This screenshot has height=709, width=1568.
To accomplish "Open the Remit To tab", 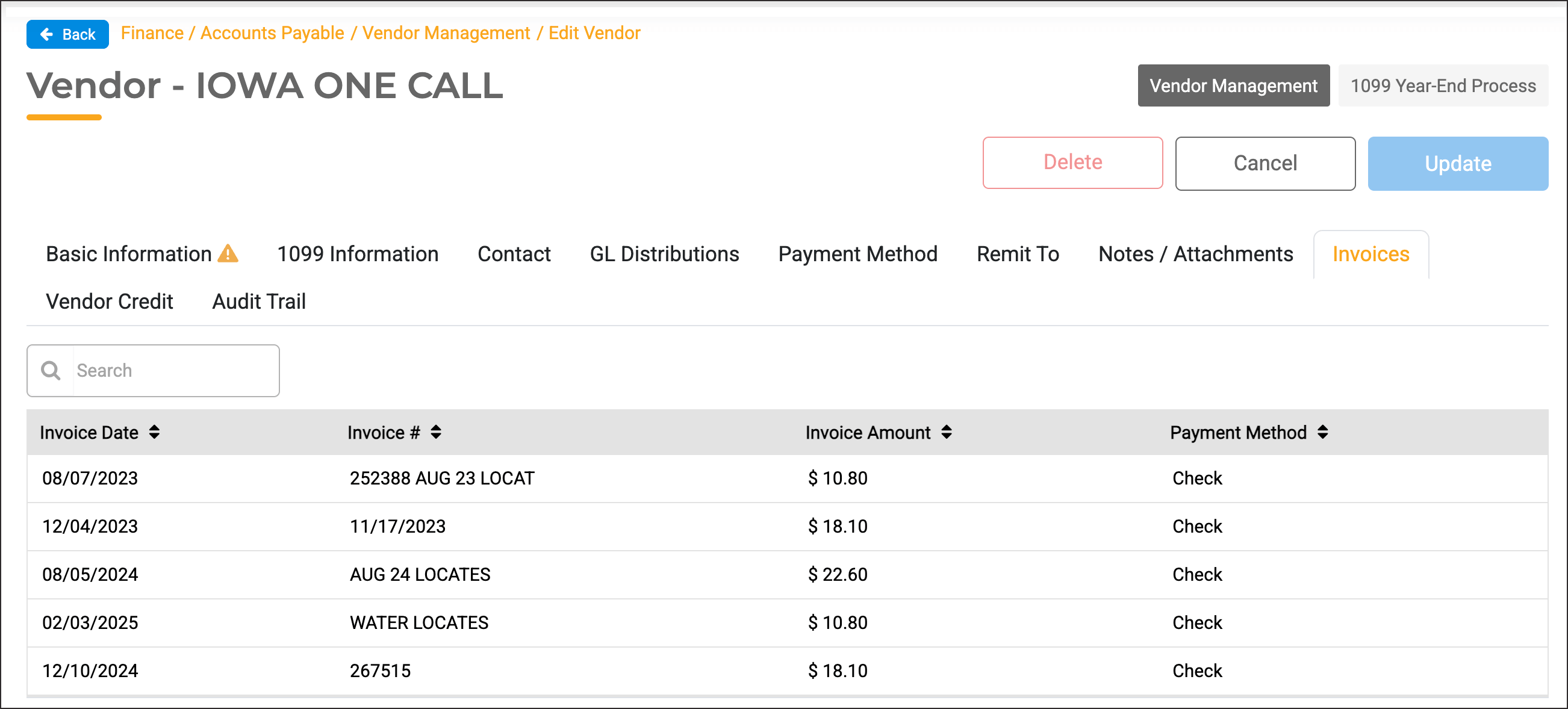I will tap(1018, 254).
